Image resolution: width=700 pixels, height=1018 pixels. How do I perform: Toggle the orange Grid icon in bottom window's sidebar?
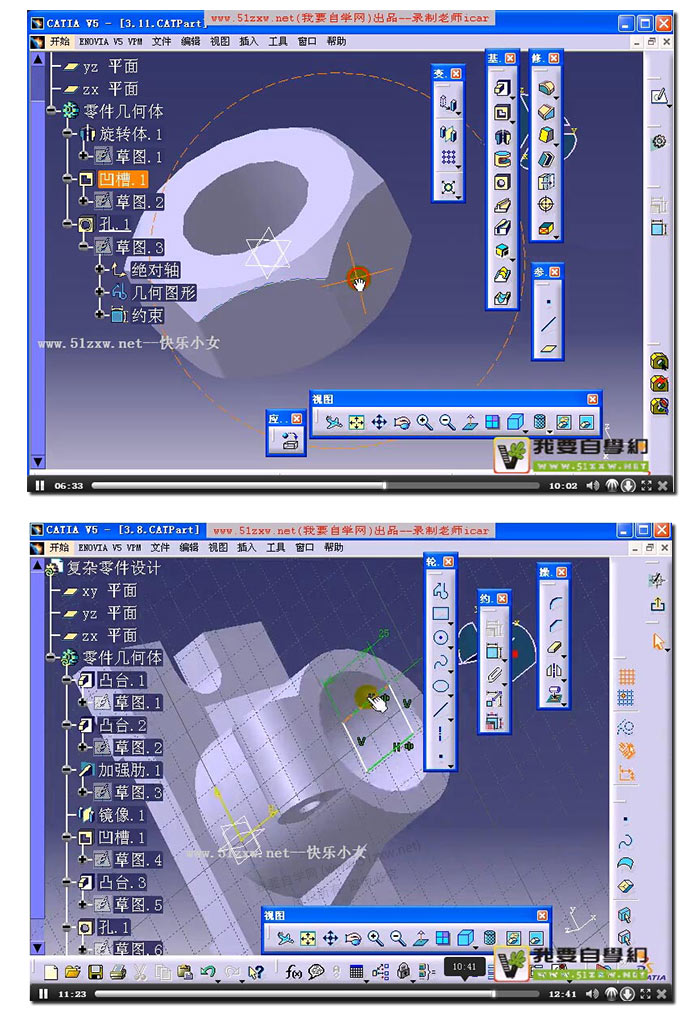(626, 677)
